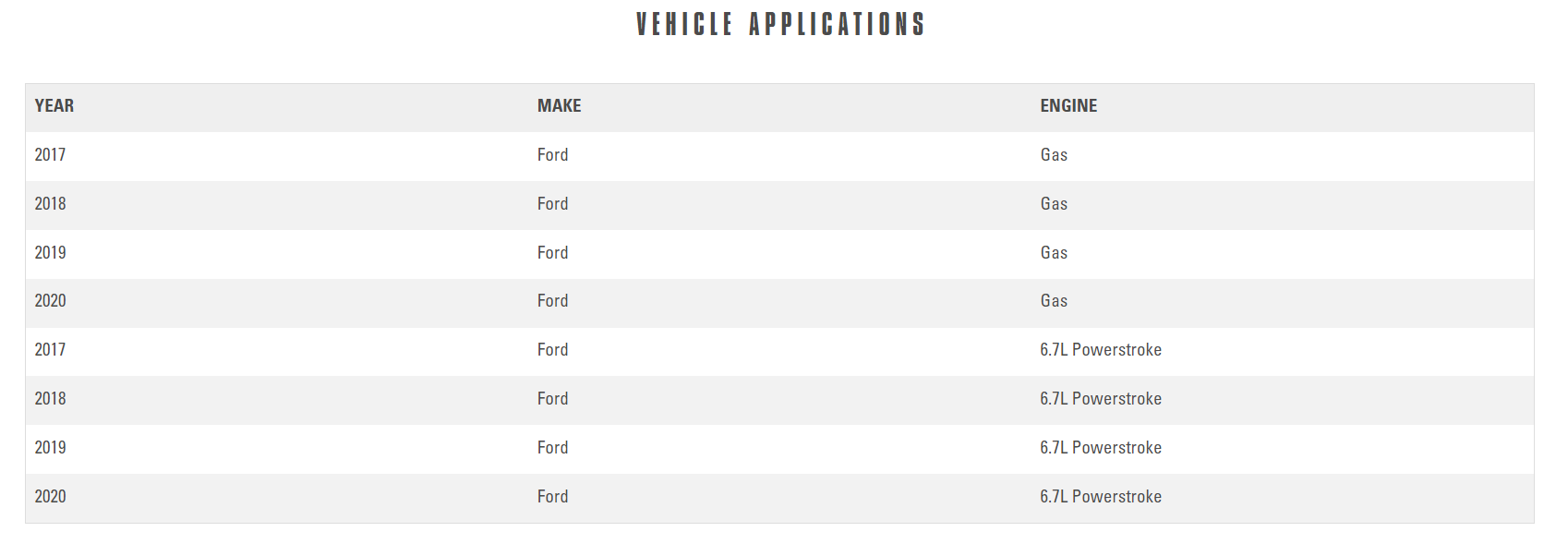Click 6.7L Powerstroke for the 2017 row
The height and width of the screenshot is (544, 1568).
click(x=1101, y=350)
